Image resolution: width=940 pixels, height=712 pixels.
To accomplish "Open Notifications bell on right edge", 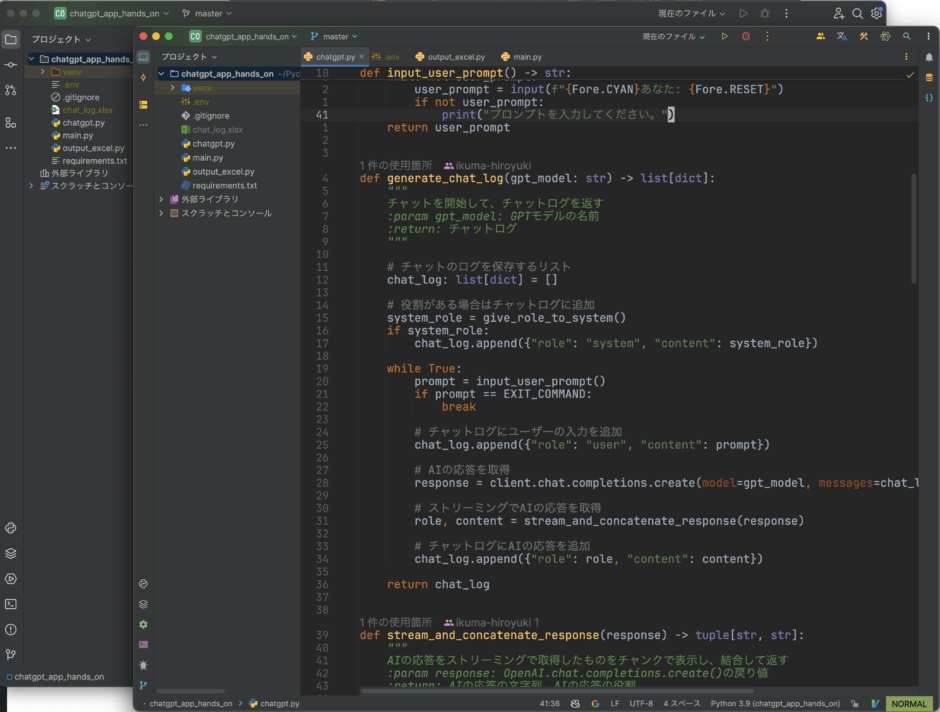I will coord(929,57).
